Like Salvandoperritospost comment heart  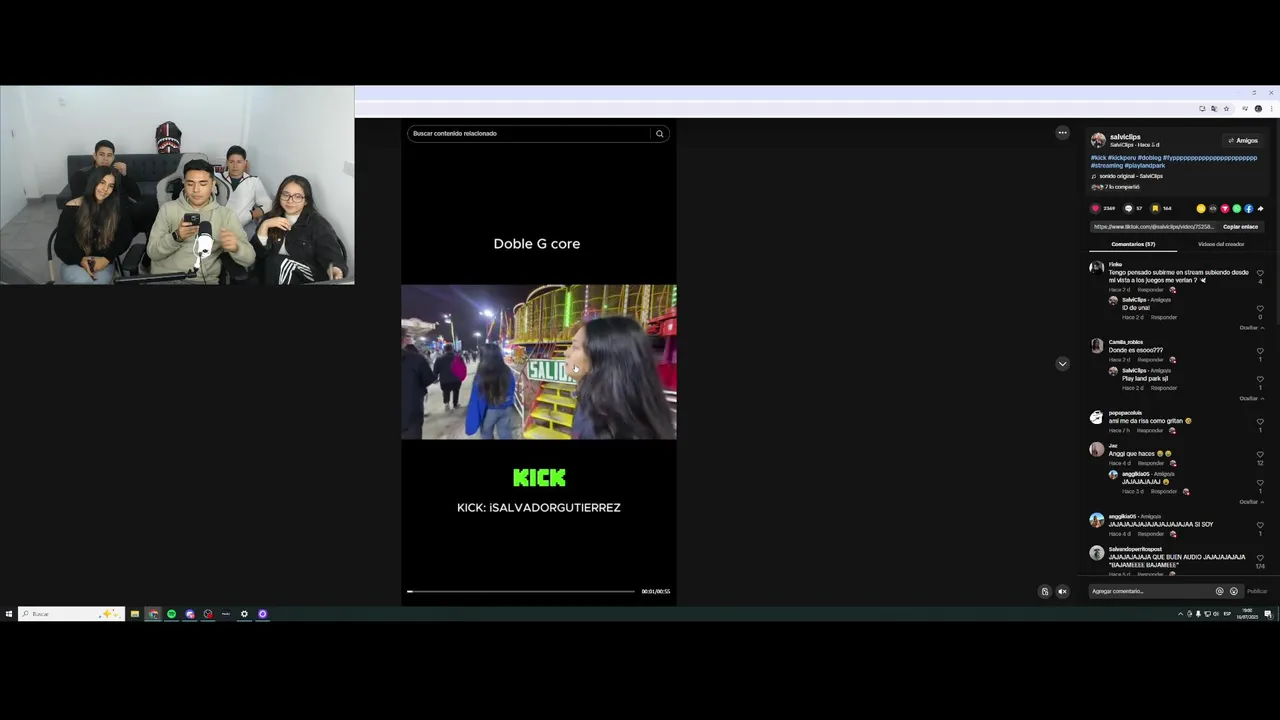click(x=1260, y=558)
